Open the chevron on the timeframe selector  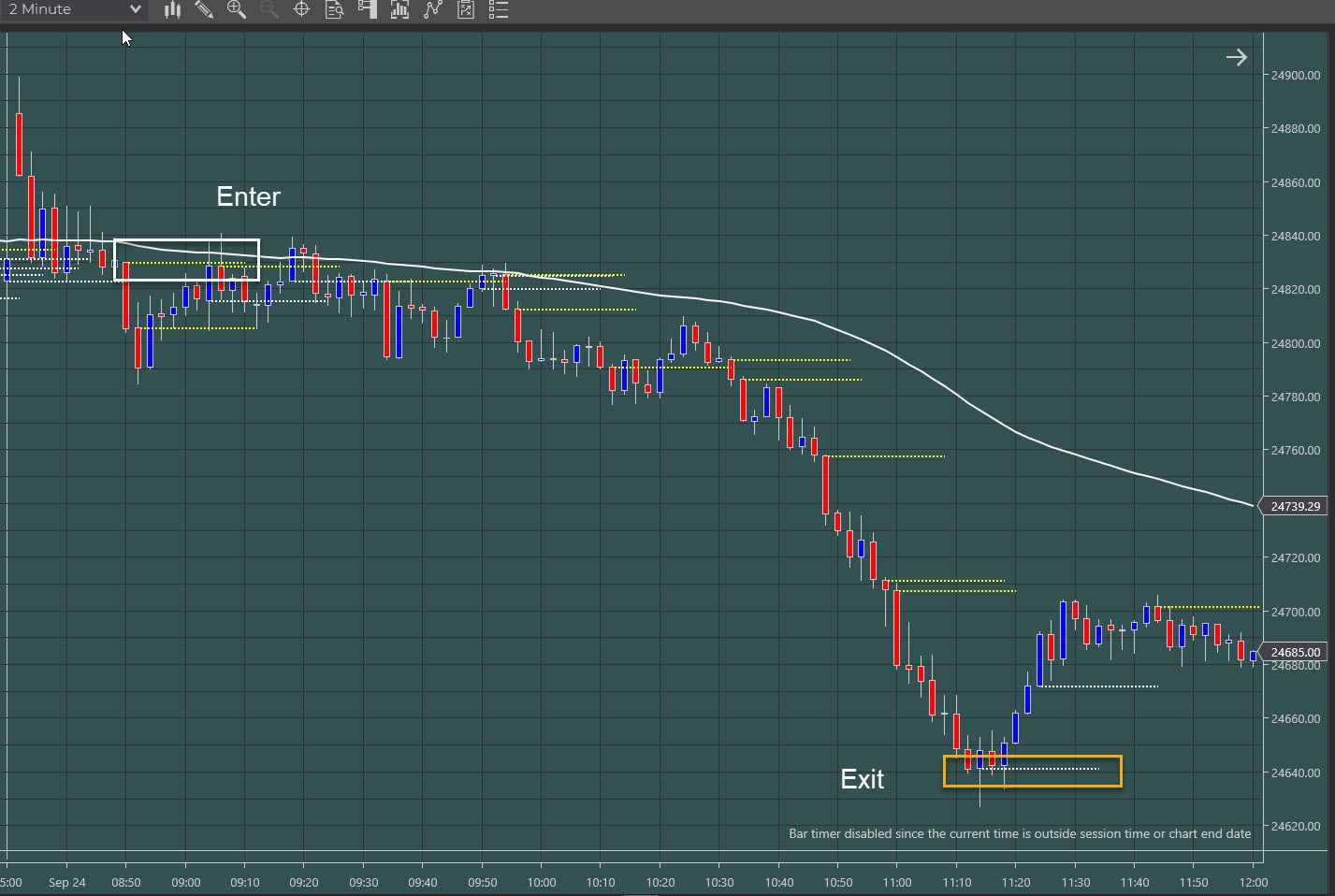pos(134,9)
